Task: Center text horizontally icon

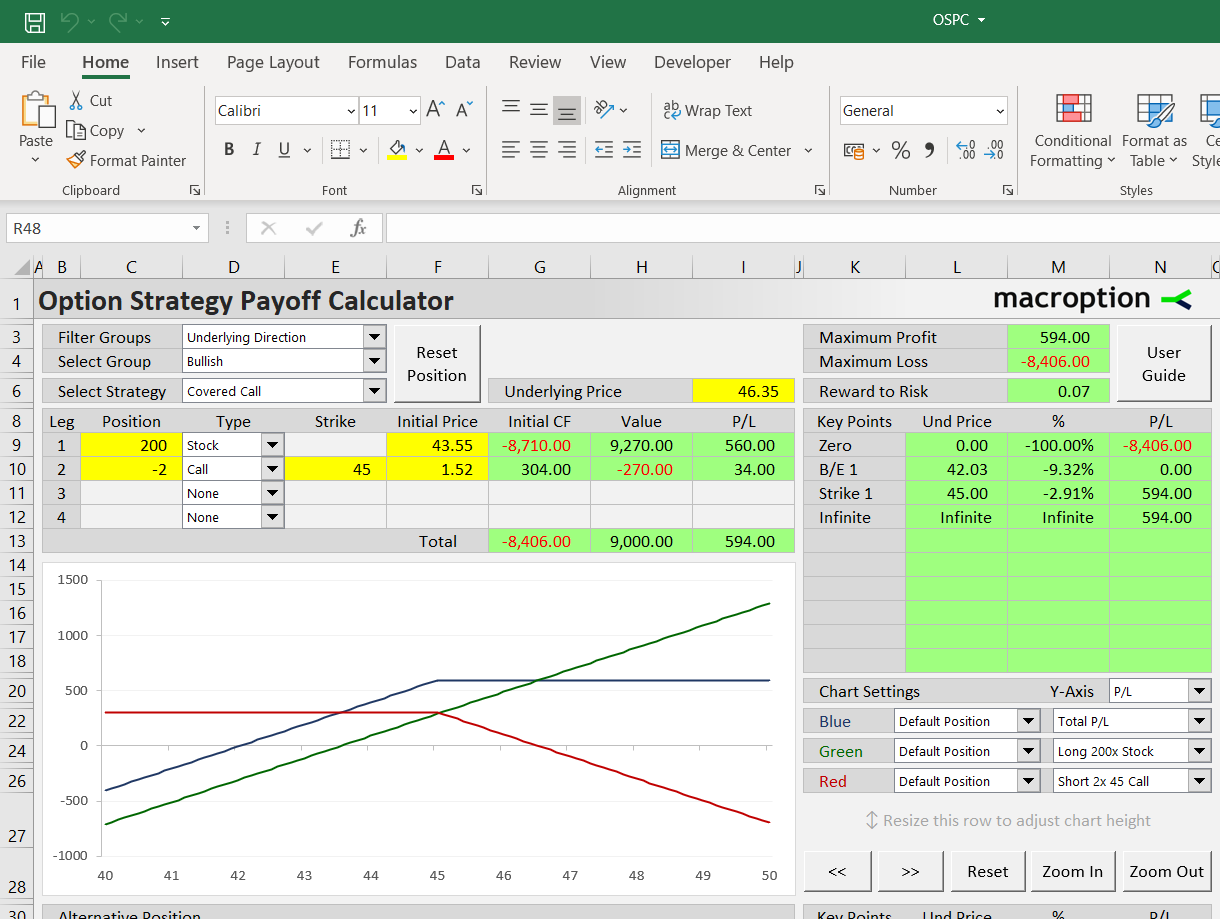Action: [x=539, y=150]
